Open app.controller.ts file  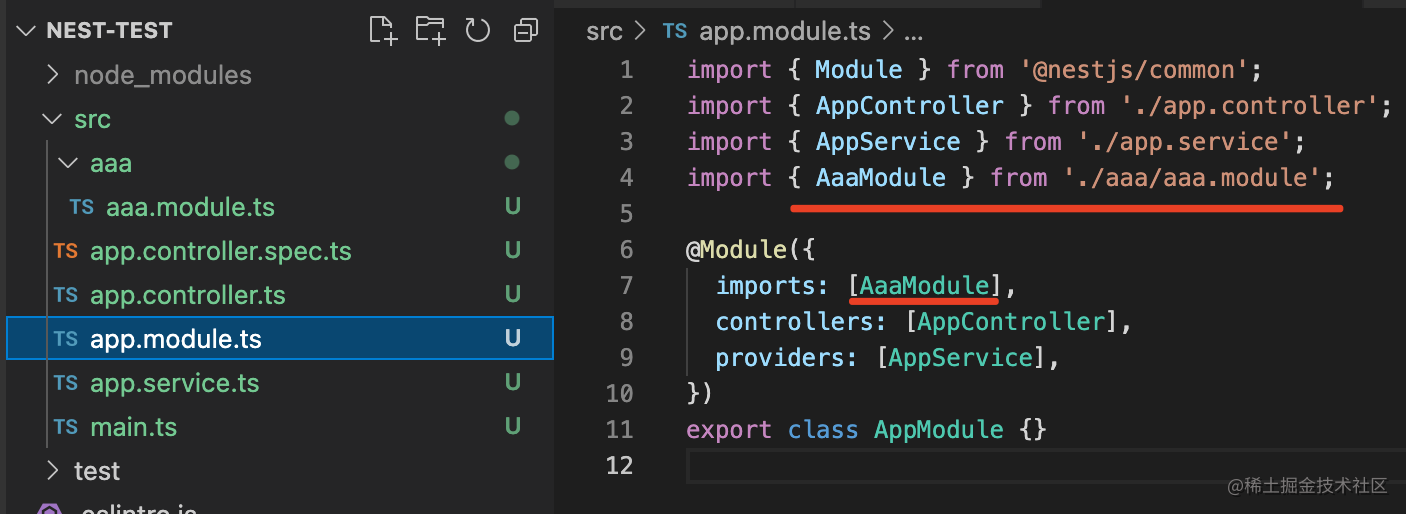187,295
